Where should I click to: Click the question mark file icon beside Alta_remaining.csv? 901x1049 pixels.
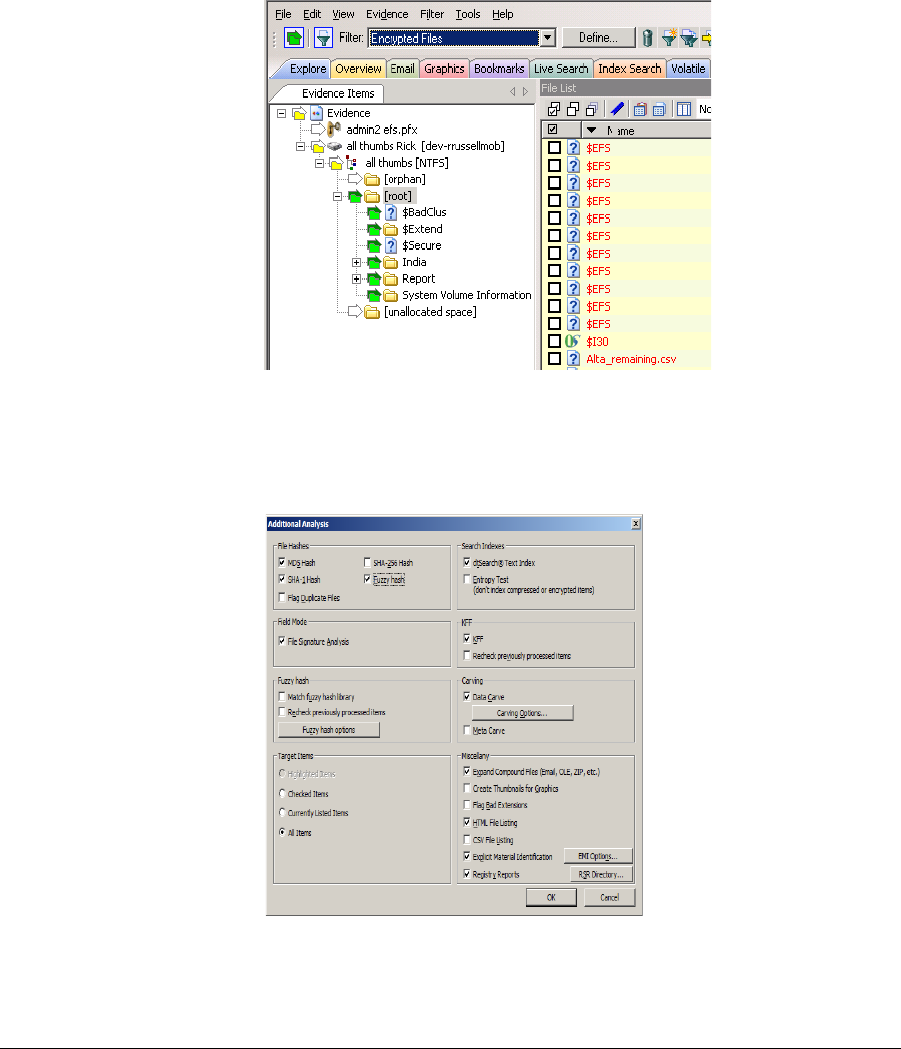pos(573,359)
